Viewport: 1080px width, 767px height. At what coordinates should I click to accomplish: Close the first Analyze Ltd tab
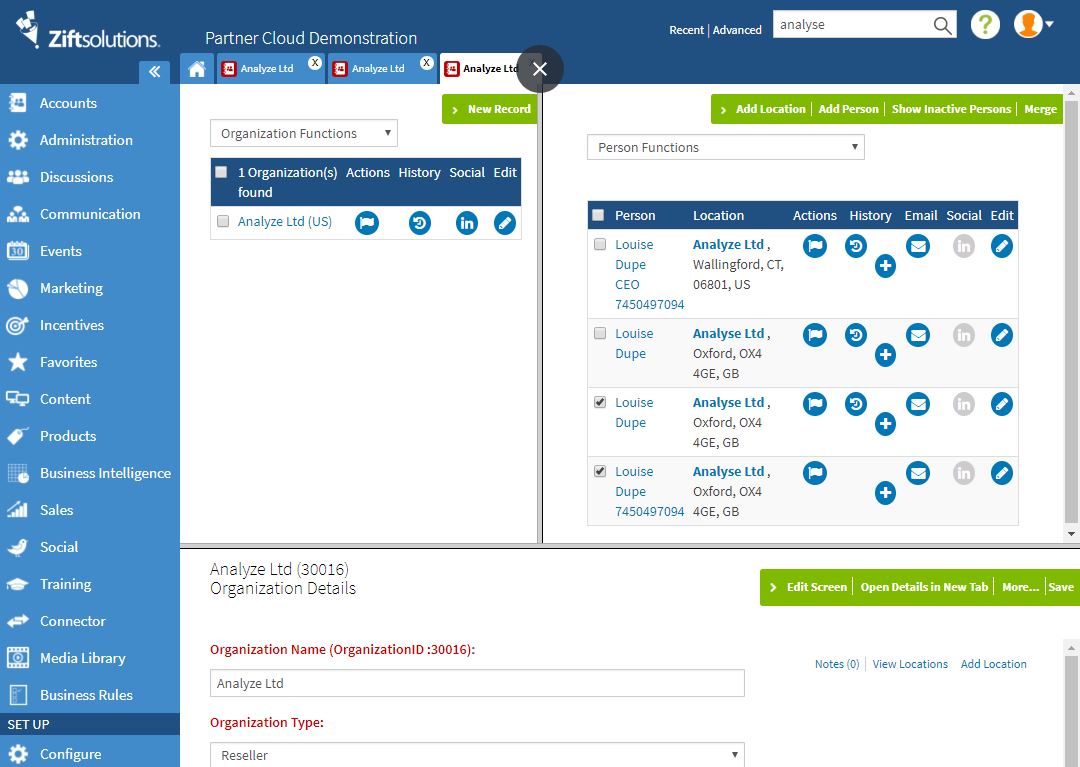pos(315,63)
